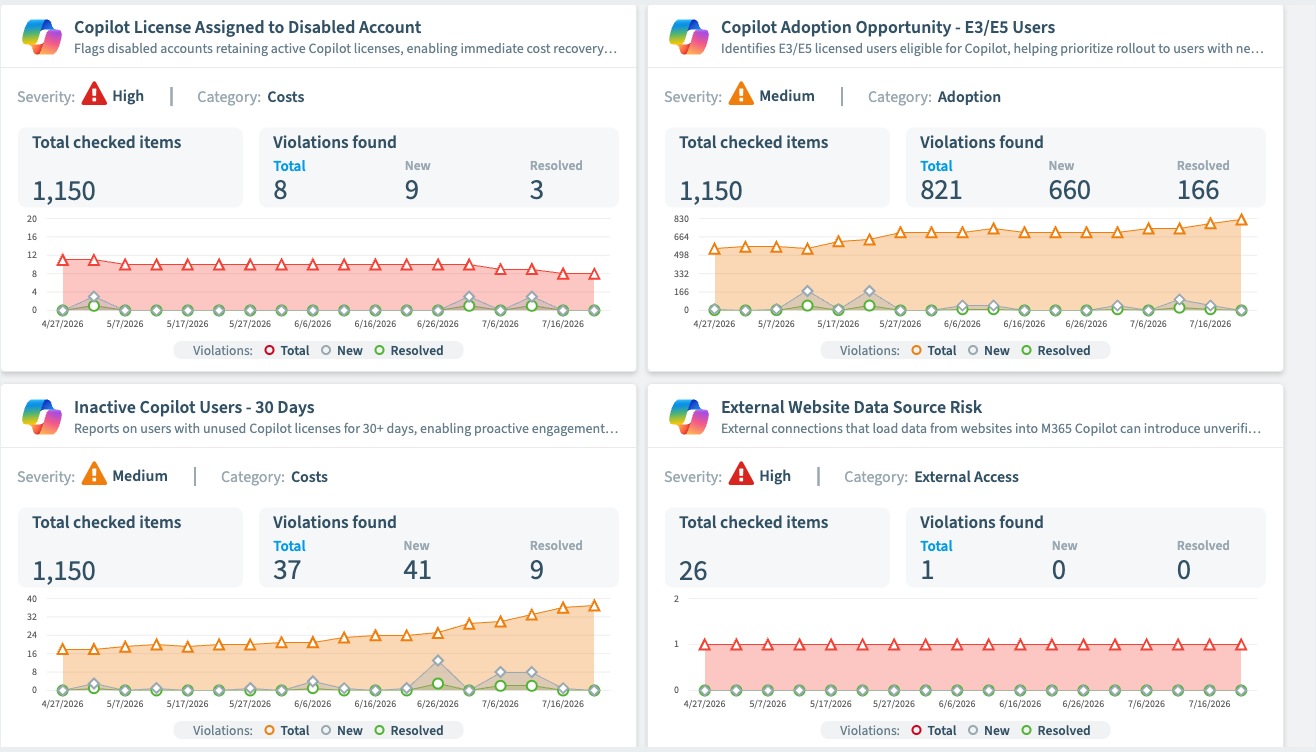Open the Copilot License Assigned to Disabled Account title
The height and width of the screenshot is (752, 1316).
[248, 28]
